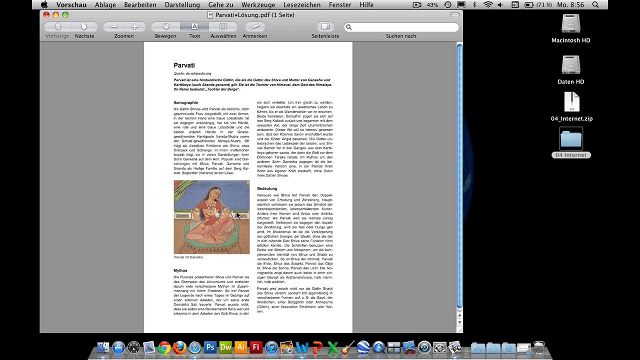Viewport: 640px width, 360px height.
Task: Click the toolbar toggle pill in title bar
Action: pos(455,15)
